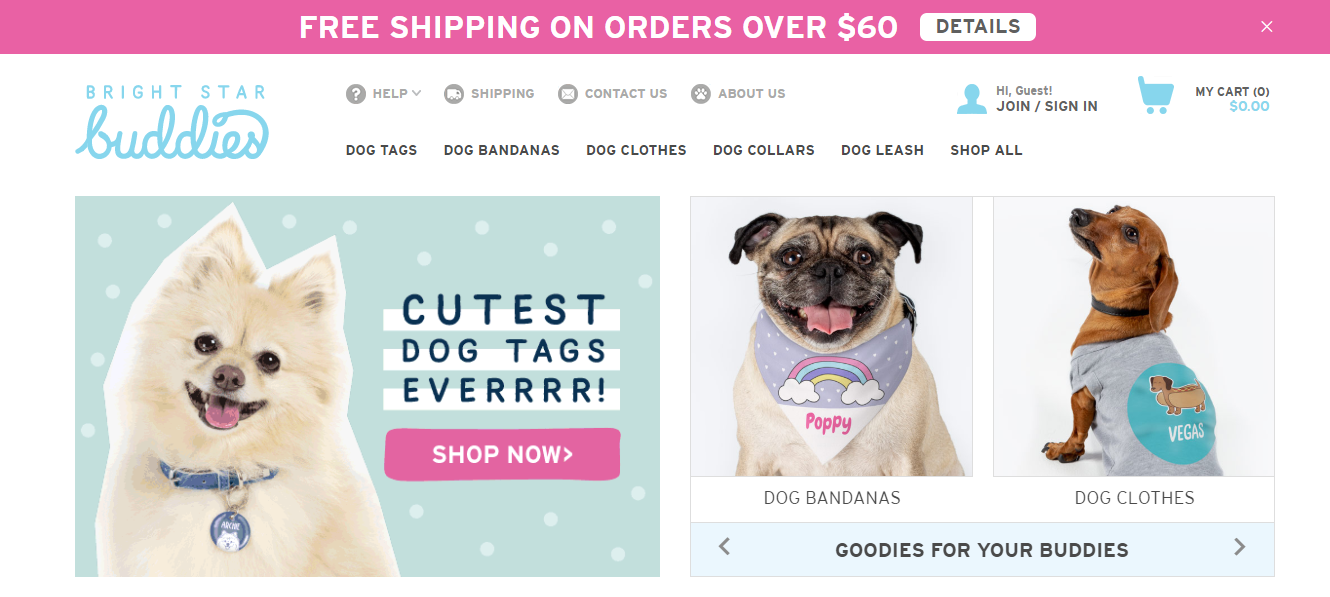Click the Shop Now button
The width and height of the screenshot is (1330, 597).
click(502, 455)
